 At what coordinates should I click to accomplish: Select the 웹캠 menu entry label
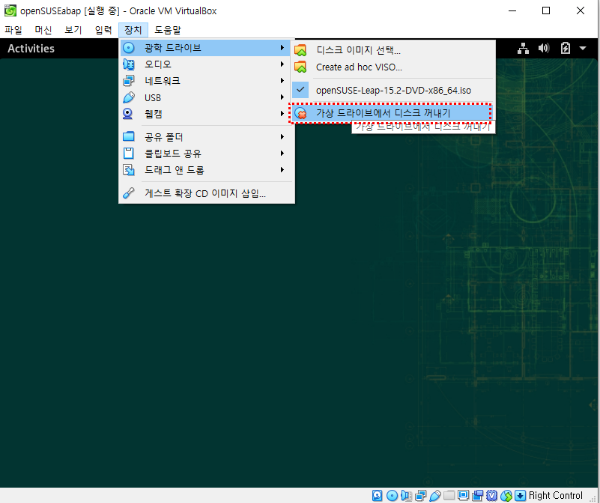(153, 114)
